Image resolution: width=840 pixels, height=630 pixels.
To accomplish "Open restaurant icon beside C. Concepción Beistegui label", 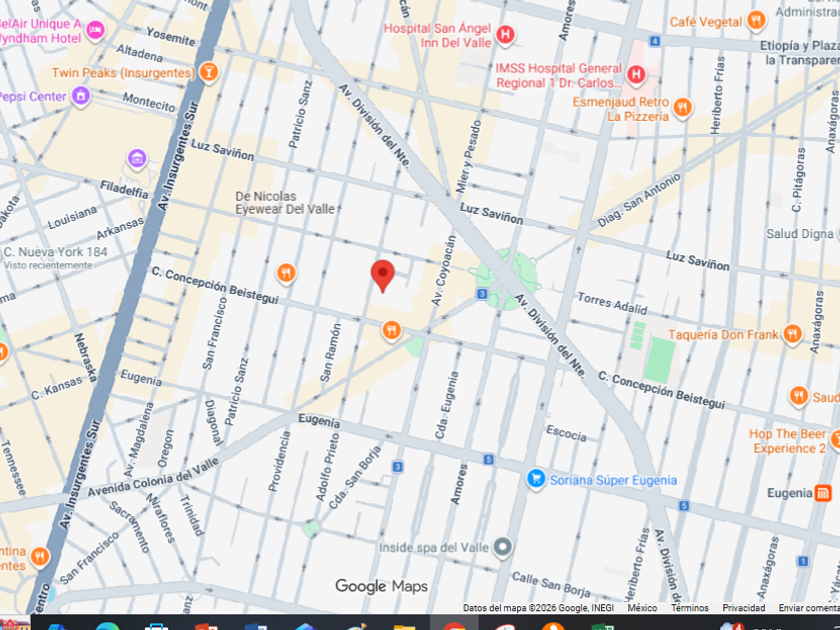I will coord(286,273).
